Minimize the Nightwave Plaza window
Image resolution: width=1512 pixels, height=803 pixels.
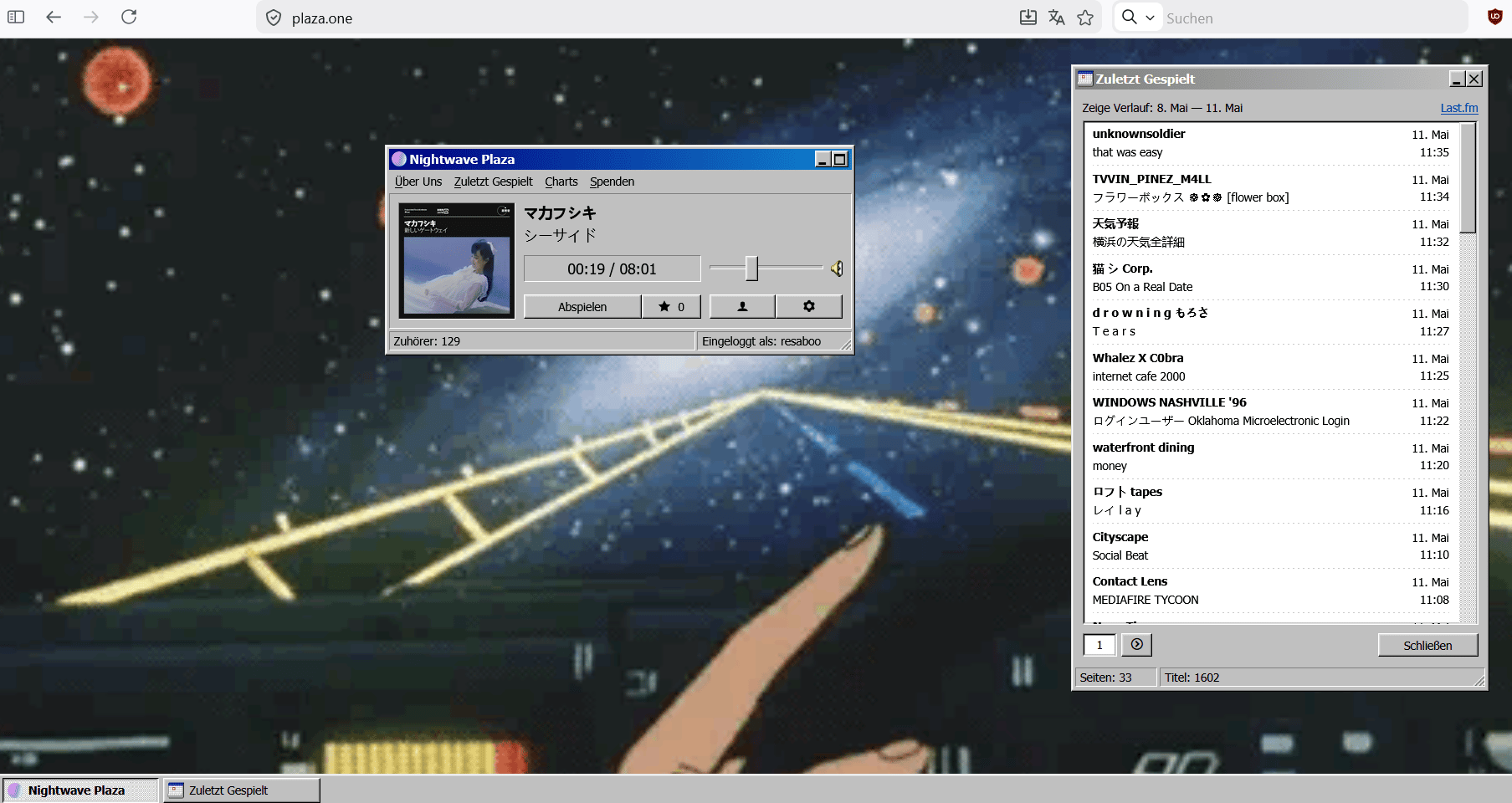click(823, 159)
